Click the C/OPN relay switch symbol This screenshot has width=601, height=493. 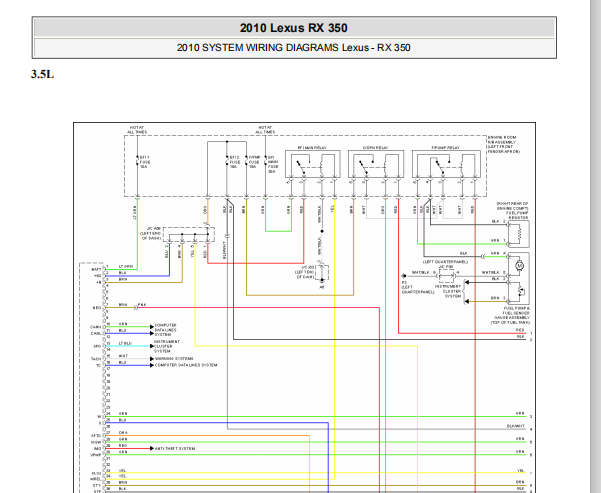click(364, 168)
